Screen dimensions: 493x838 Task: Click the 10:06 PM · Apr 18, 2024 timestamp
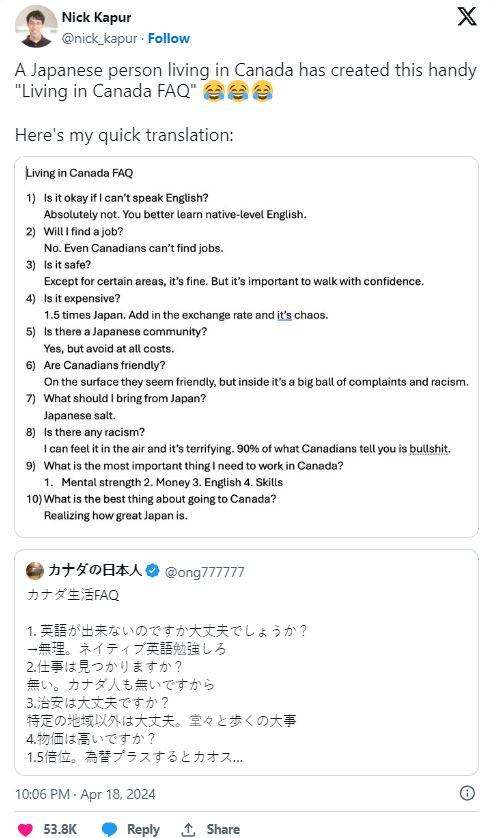pyautogui.click(x=85, y=794)
